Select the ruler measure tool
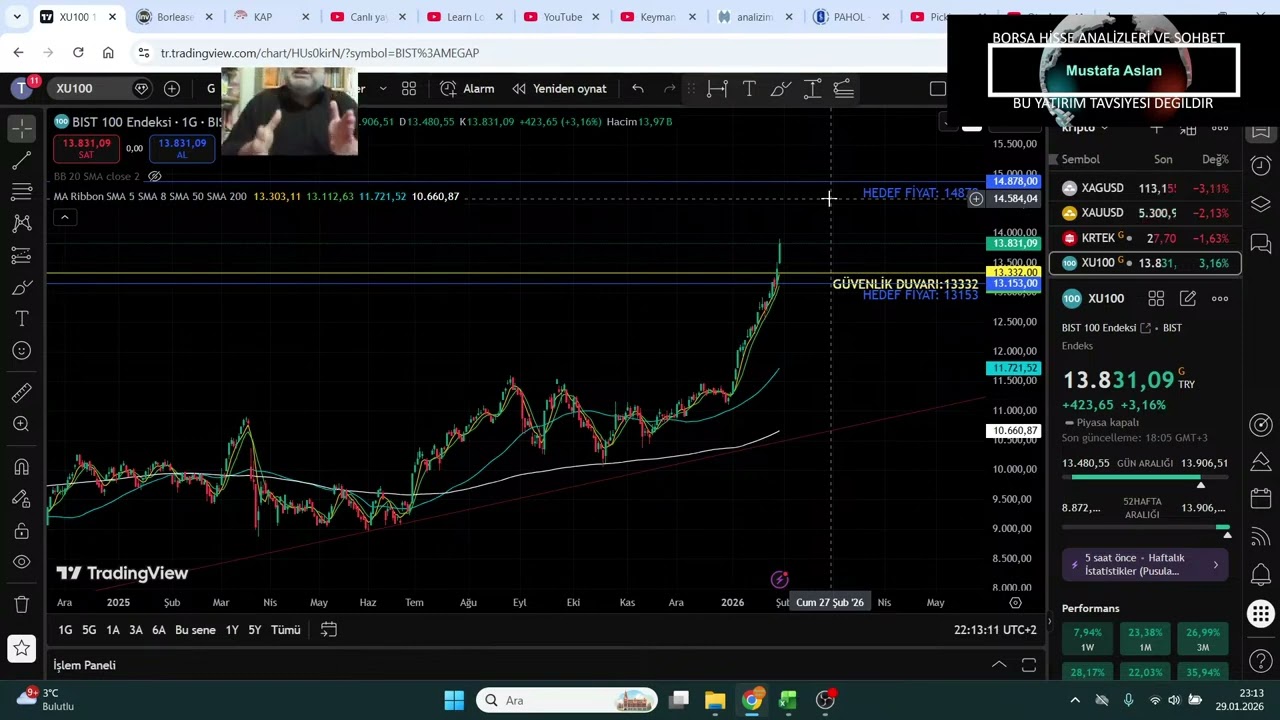The width and height of the screenshot is (1280, 720). pos(22,393)
